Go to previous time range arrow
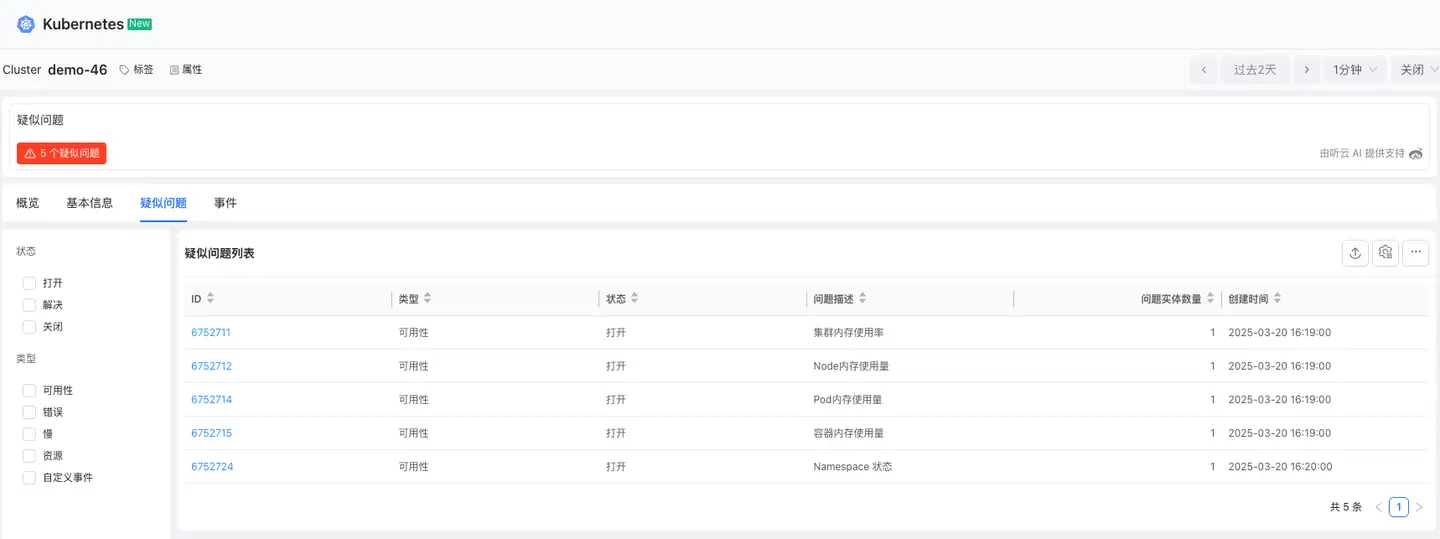This screenshot has height=539, width=1440. pos(1203,70)
